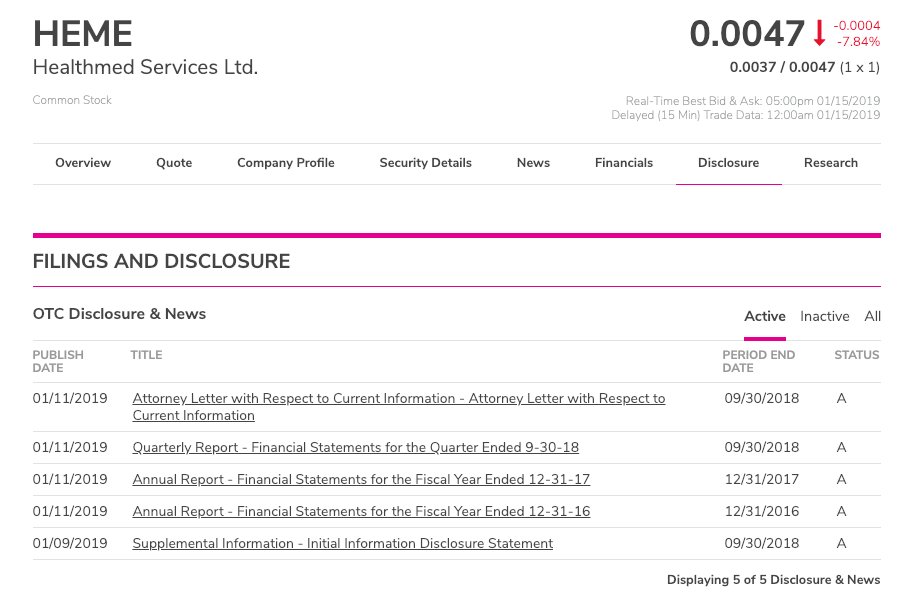The height and width of the screenshot is (596, 918).
Task: Click the Delayed (15 Min) Trade Data timestamp
Action: [746, 115]
